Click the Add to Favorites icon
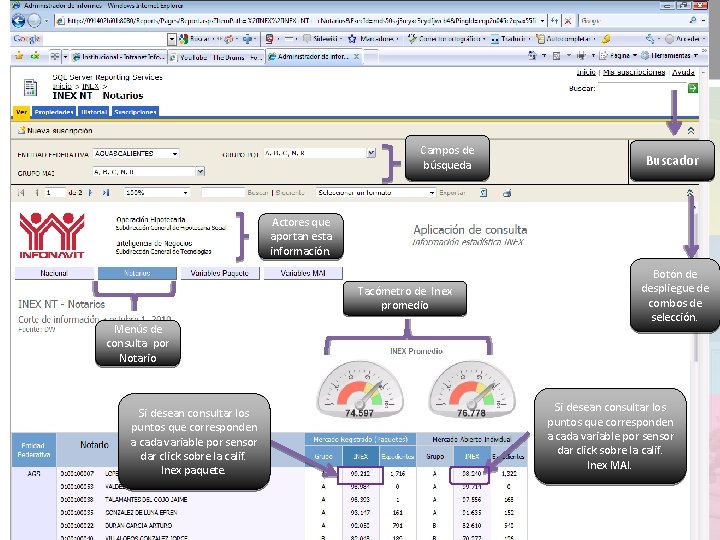The height and width of the screenshot is (540, 720). 35,56
